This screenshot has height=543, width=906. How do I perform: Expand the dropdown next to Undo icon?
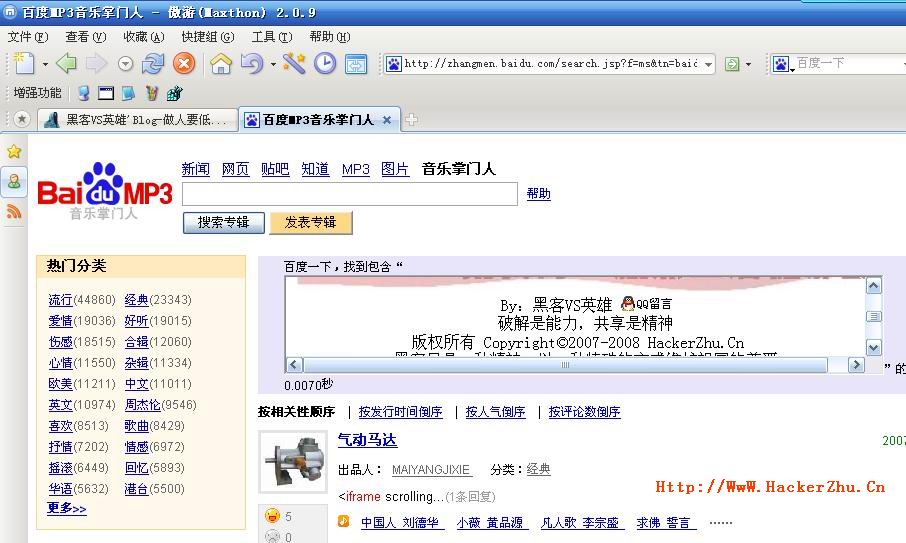[x=273, y=64]
